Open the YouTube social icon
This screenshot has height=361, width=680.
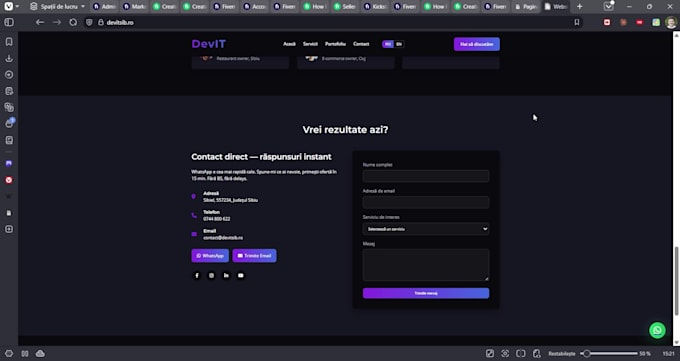pyautogui.click(x=241, y=276)
